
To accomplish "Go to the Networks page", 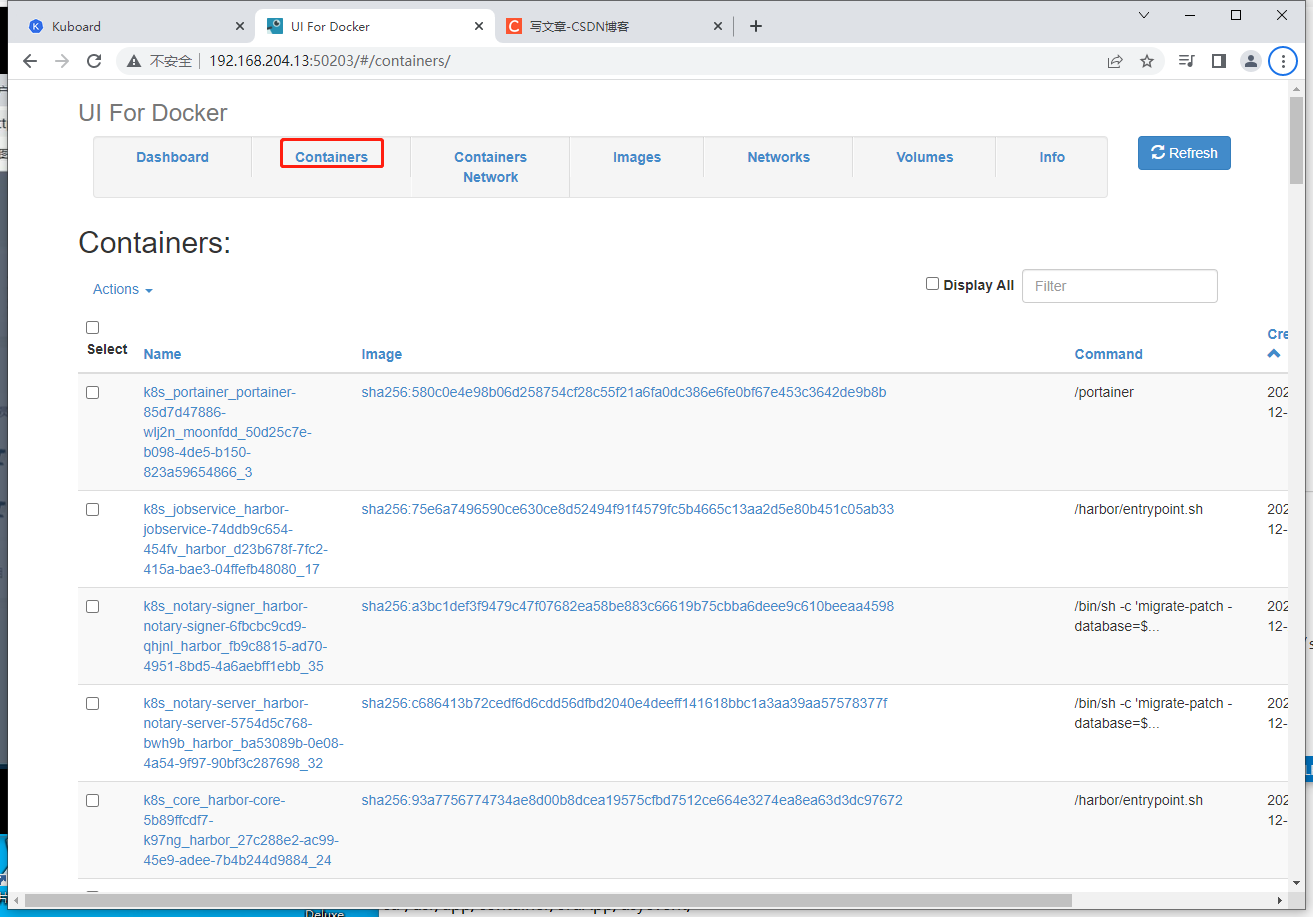I will [x=778, y=157].
